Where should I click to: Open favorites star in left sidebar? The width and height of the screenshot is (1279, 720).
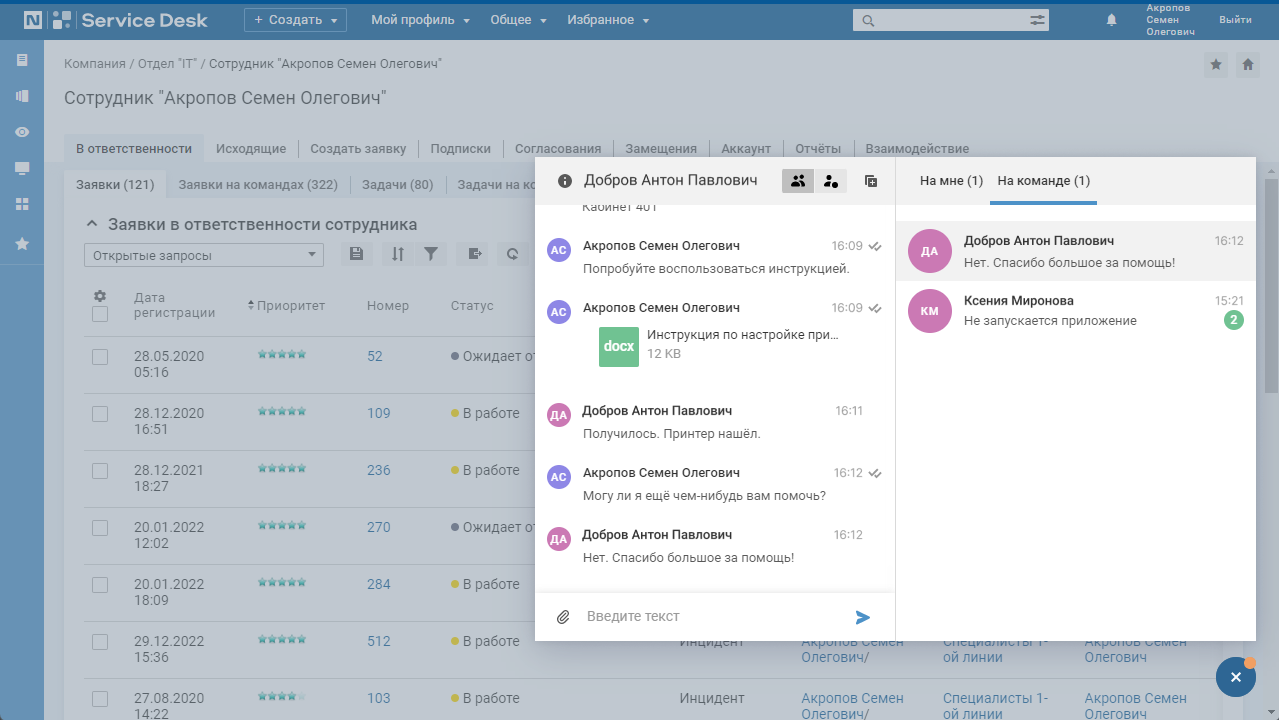tap(22, 243)
